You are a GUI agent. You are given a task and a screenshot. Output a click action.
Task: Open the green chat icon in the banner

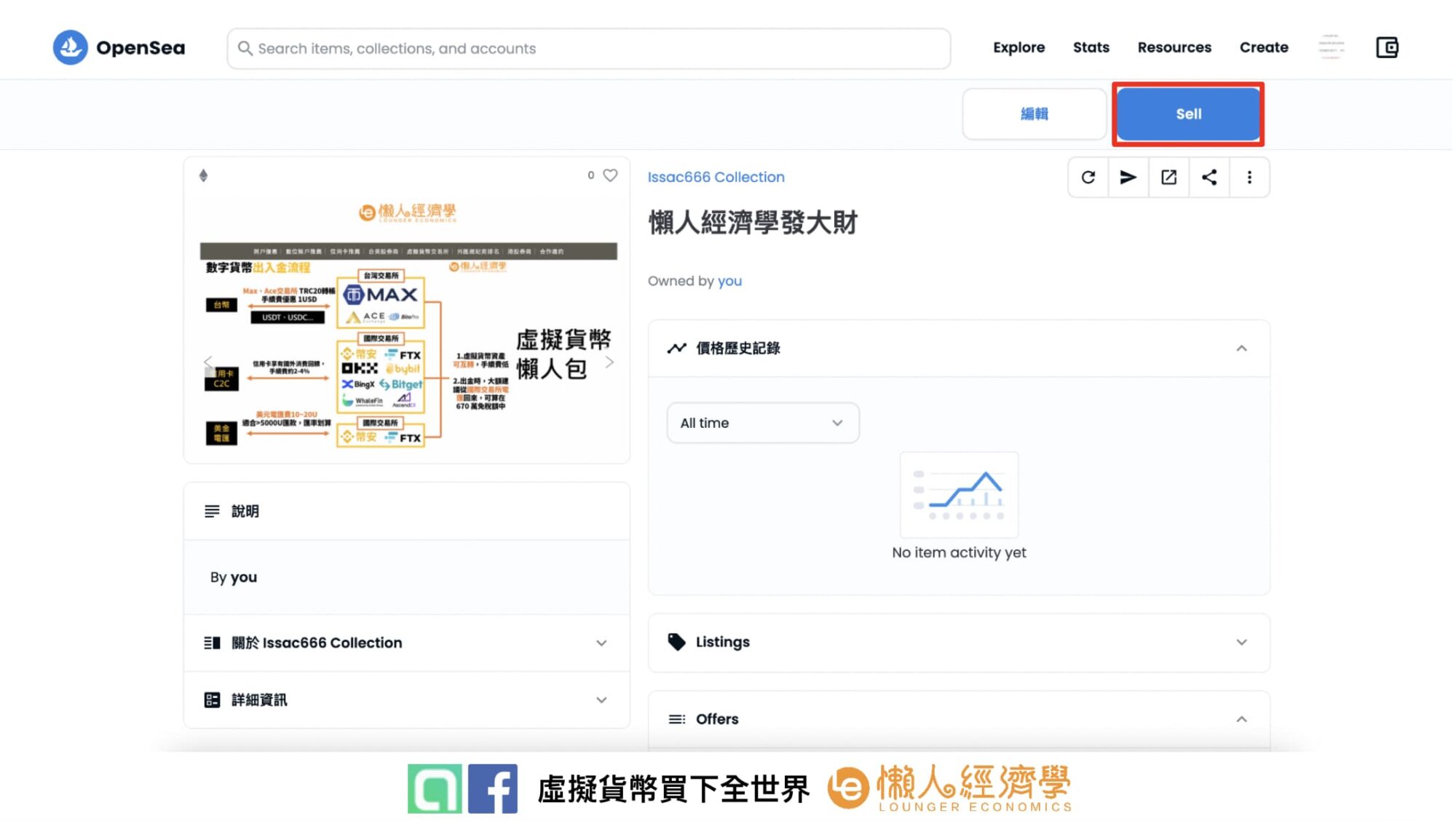[x=435, y=788]
